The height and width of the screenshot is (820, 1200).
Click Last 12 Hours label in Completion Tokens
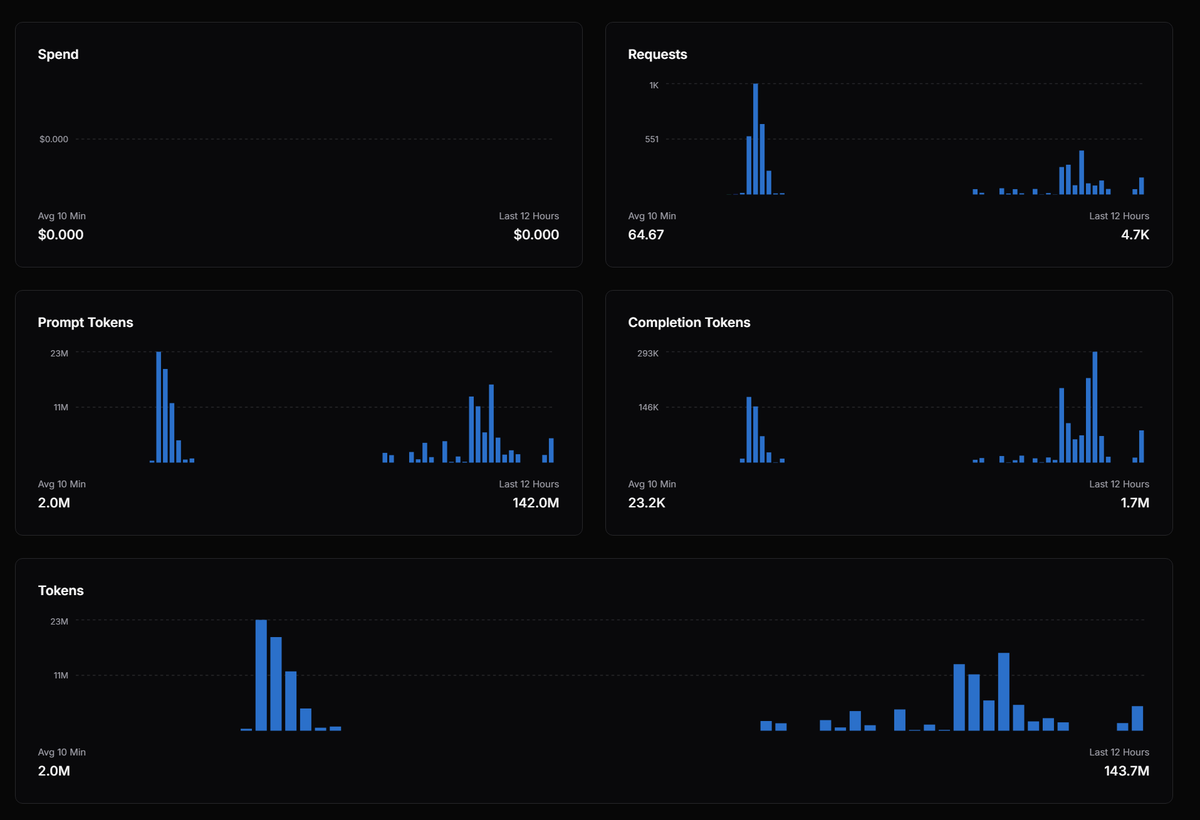(1119, 484)
